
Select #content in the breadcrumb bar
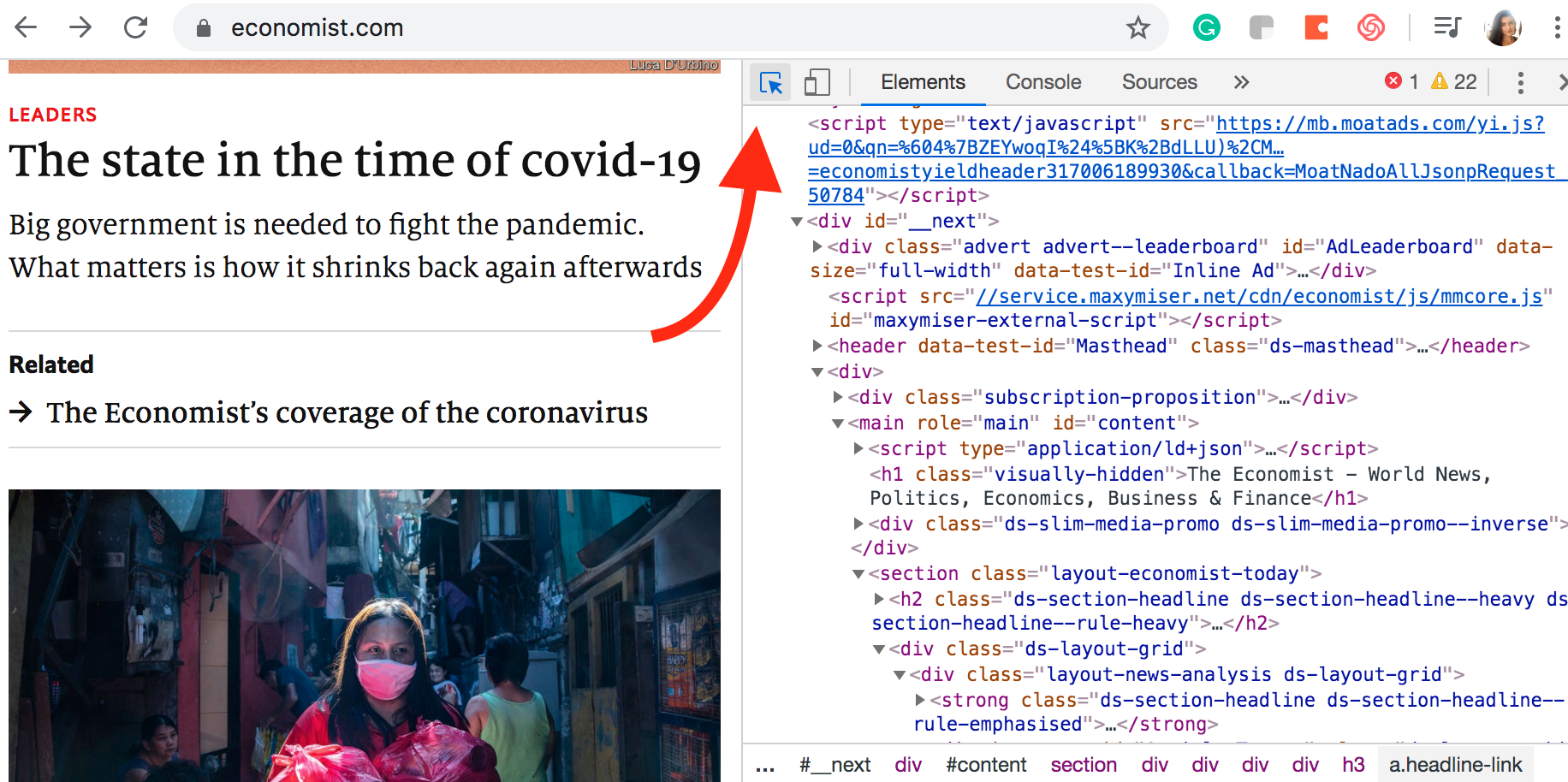coord(986,765)
